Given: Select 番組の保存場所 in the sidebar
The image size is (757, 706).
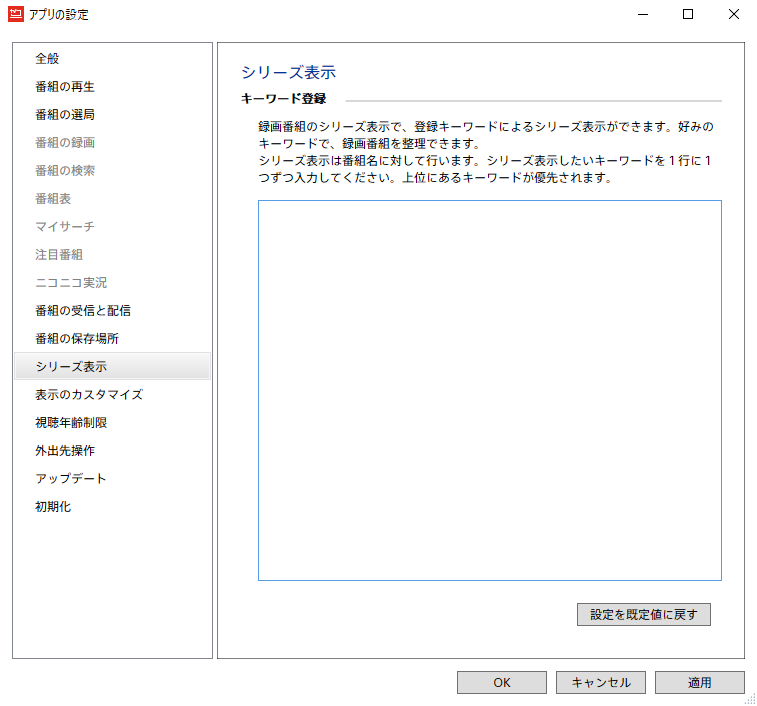Looking at the screenshot, I should coord(77,339).
